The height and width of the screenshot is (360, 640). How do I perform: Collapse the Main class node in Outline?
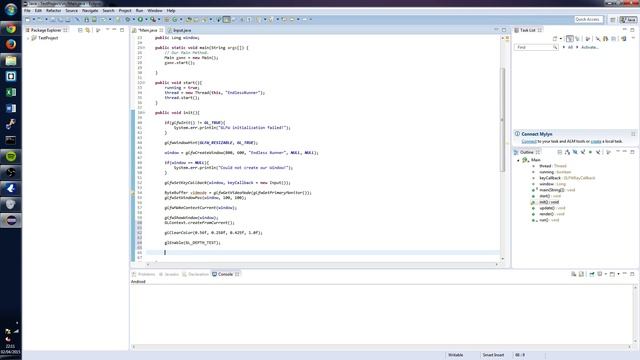point(519,160)
